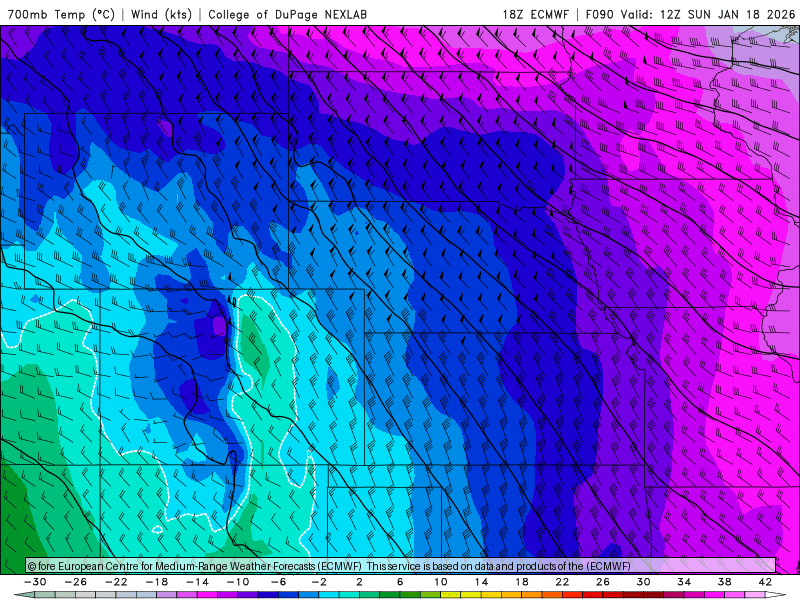This screenshot has height=600, width=800.
Task: Click the -2 value on the temperature scale
Action: click(x=319, y=582)
